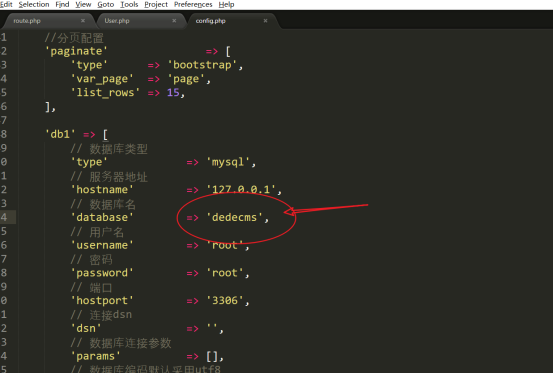Click the '127.0.0.1' value

point(241,189)
